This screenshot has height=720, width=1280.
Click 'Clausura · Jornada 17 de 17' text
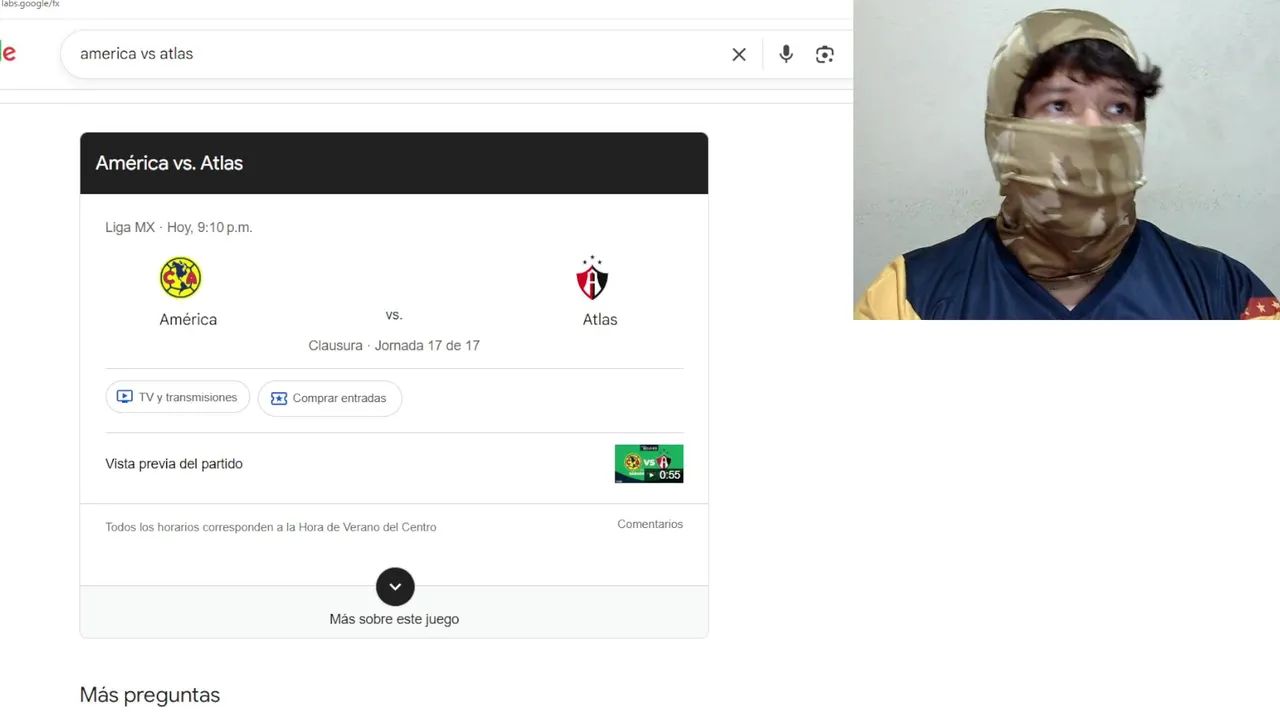pos(394,345)
